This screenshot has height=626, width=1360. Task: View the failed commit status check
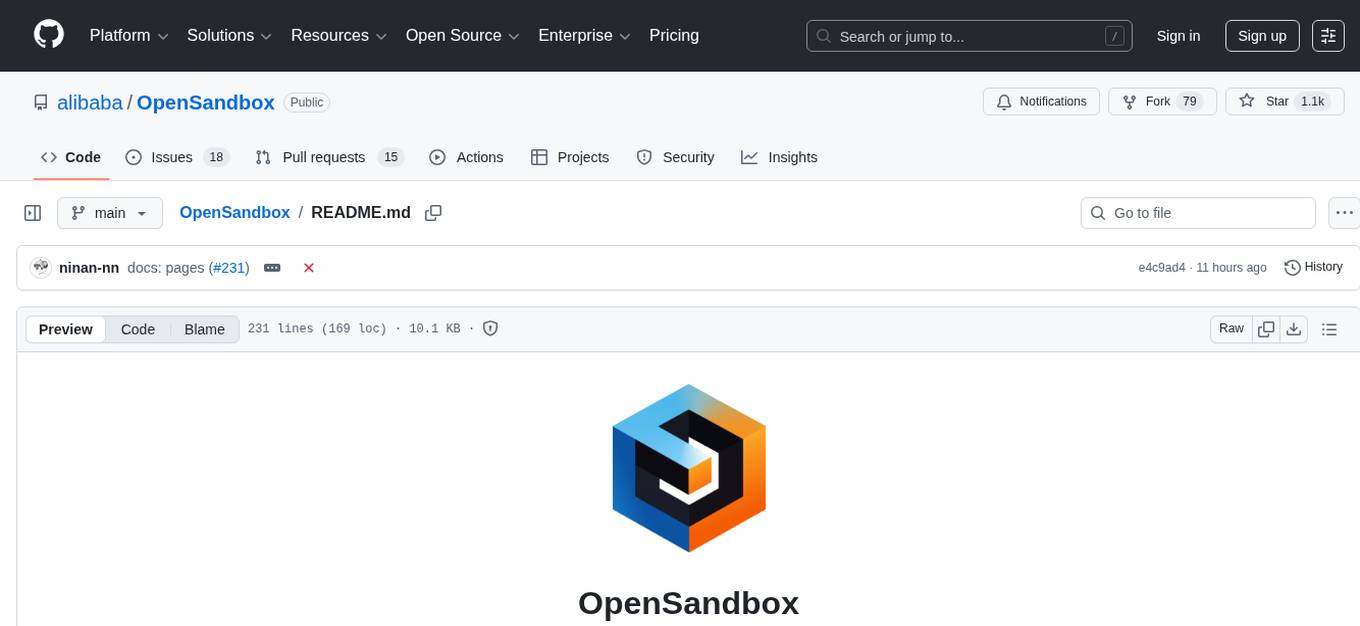[309, 267]
